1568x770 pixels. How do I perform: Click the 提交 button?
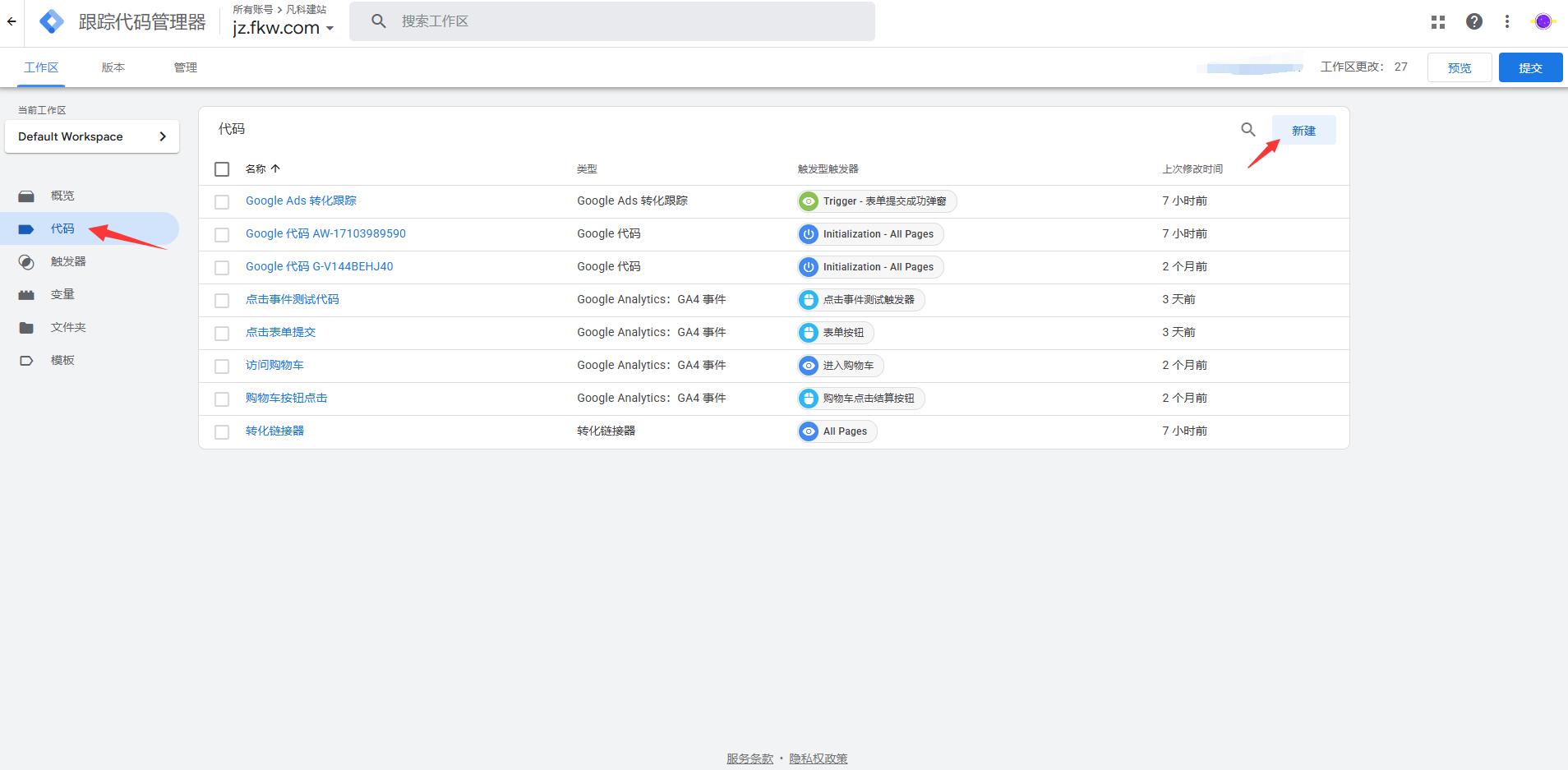click(1530, 67)
